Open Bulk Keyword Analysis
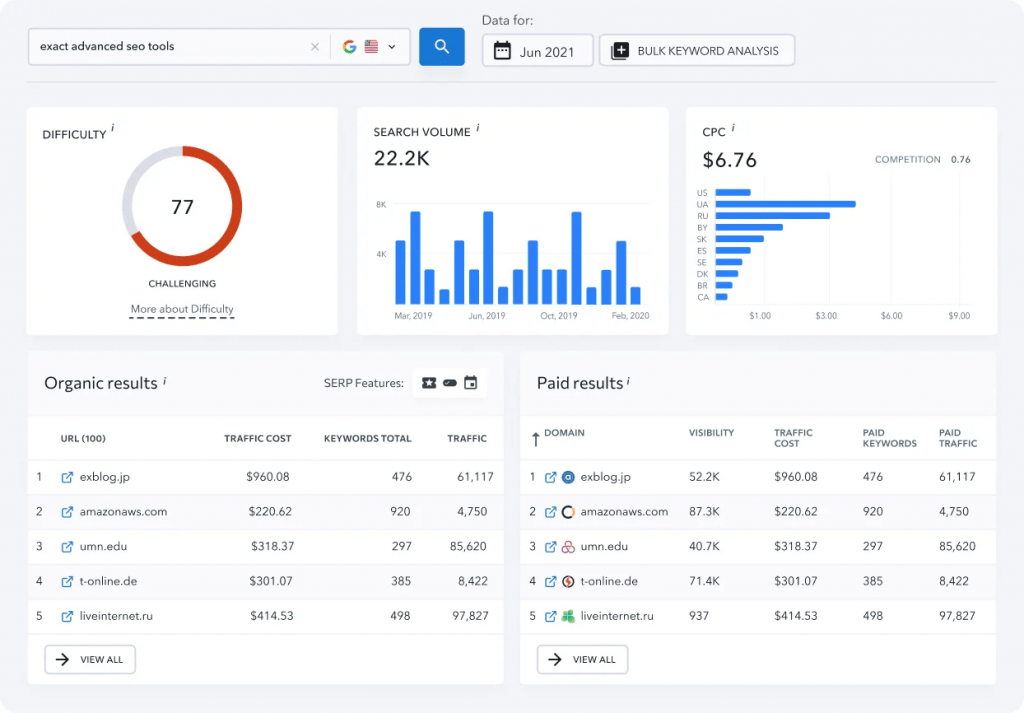This screenshot has height=713, width=1024. (x=696, y=50)
